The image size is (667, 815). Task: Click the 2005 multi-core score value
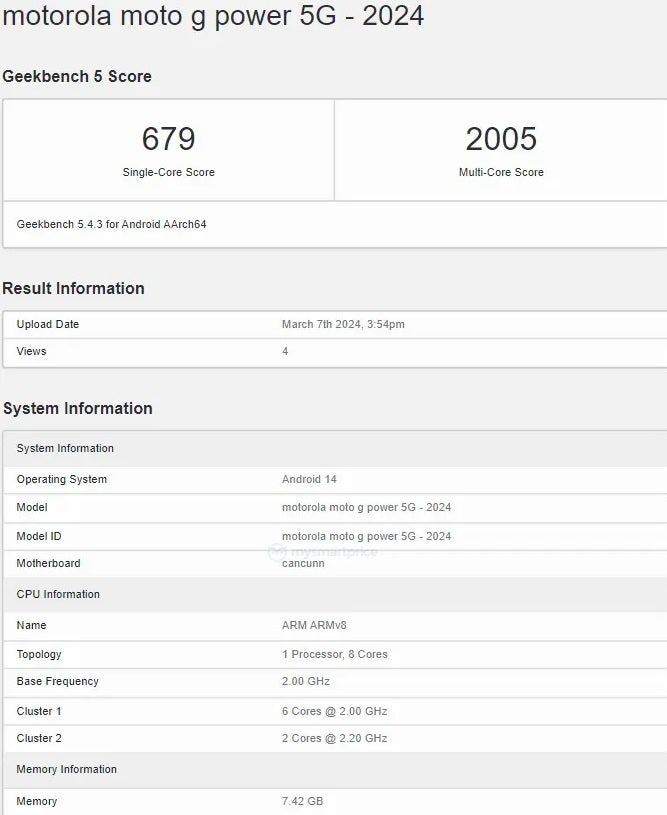[x=501, y=139]
